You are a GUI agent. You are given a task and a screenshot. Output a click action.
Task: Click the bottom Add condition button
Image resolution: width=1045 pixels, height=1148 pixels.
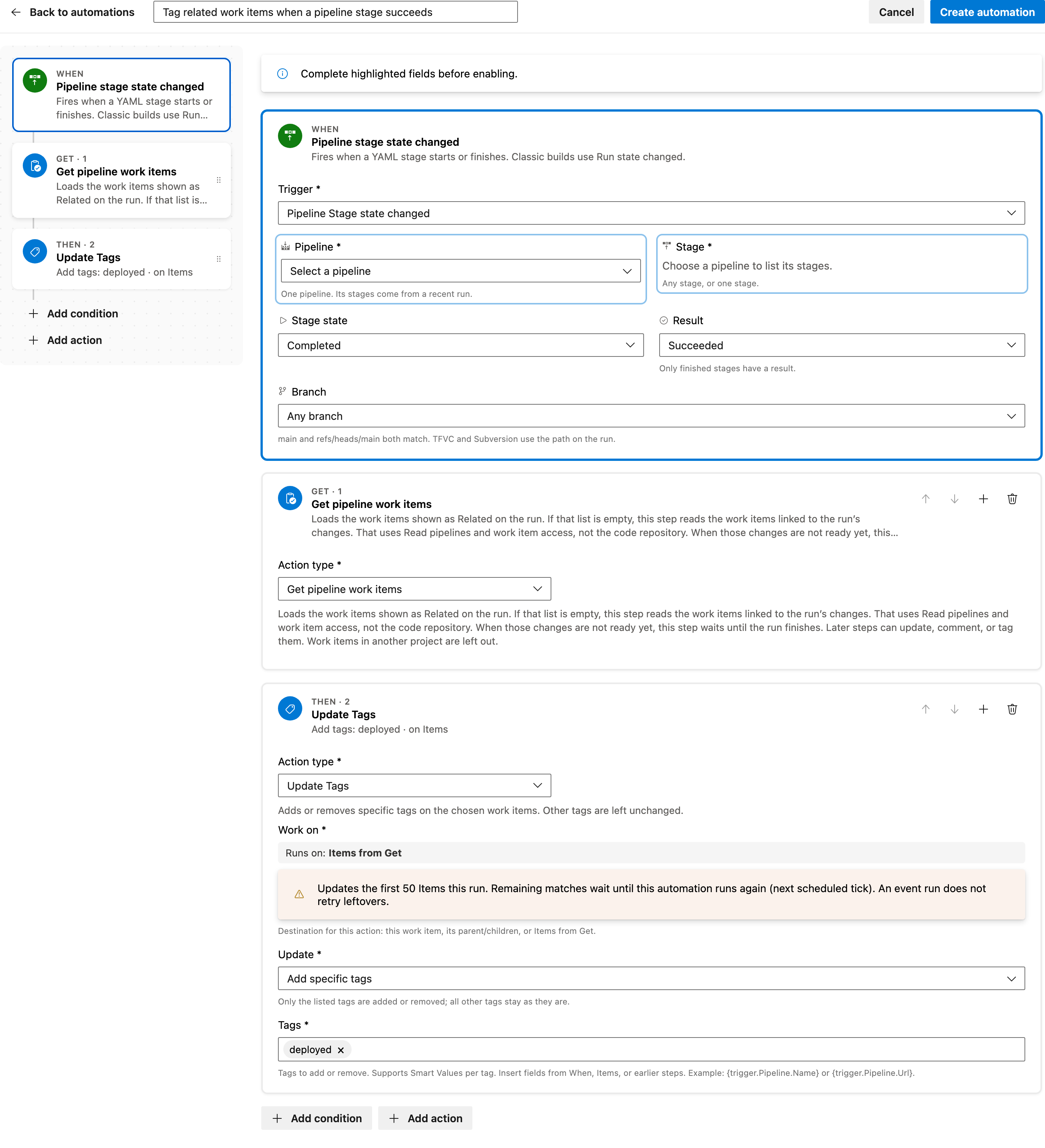pyautogui.click(x=317, y=1118)
